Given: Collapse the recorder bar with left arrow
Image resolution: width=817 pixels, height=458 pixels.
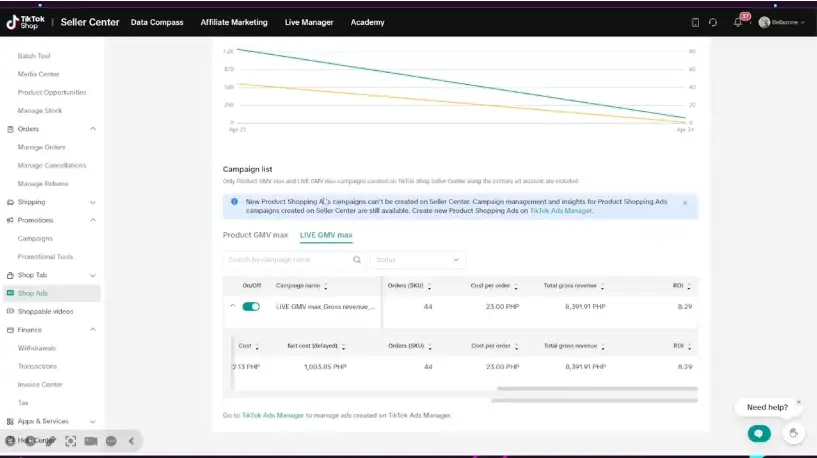Looking at the screenshot, I should point(131,441).
